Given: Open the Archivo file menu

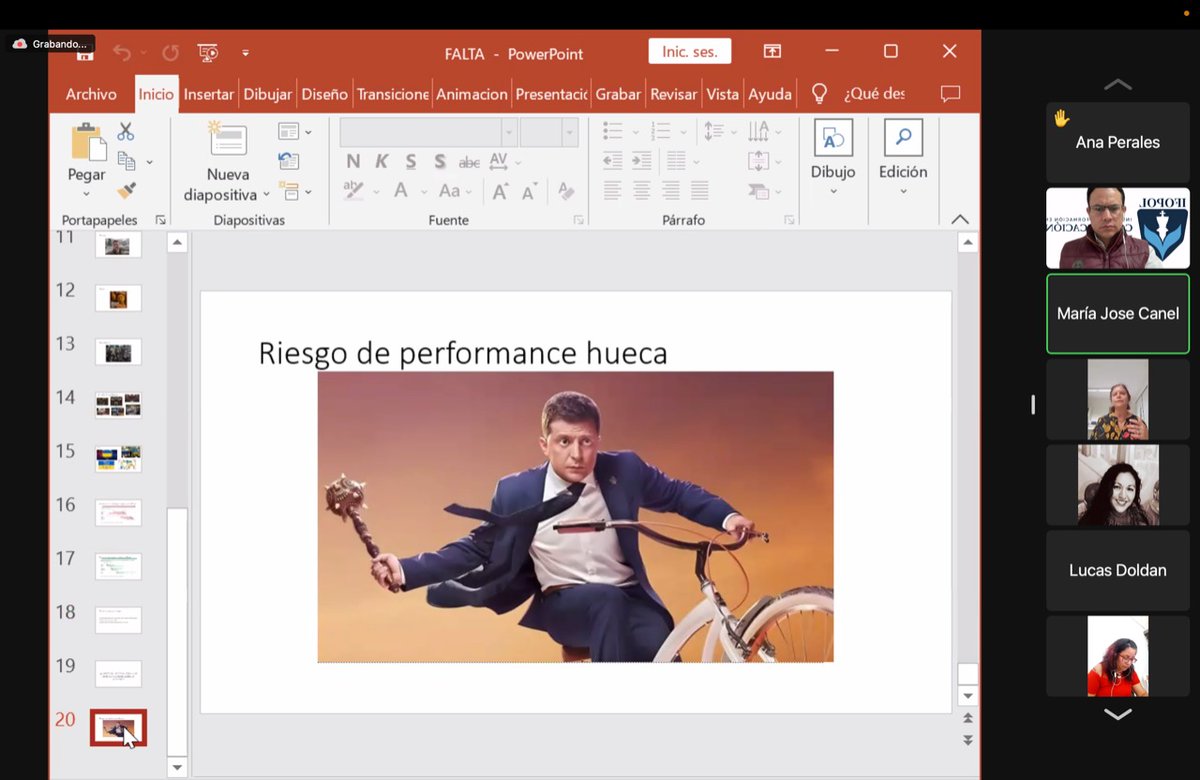Looking at the screenshot, I should tap(91, 94).
